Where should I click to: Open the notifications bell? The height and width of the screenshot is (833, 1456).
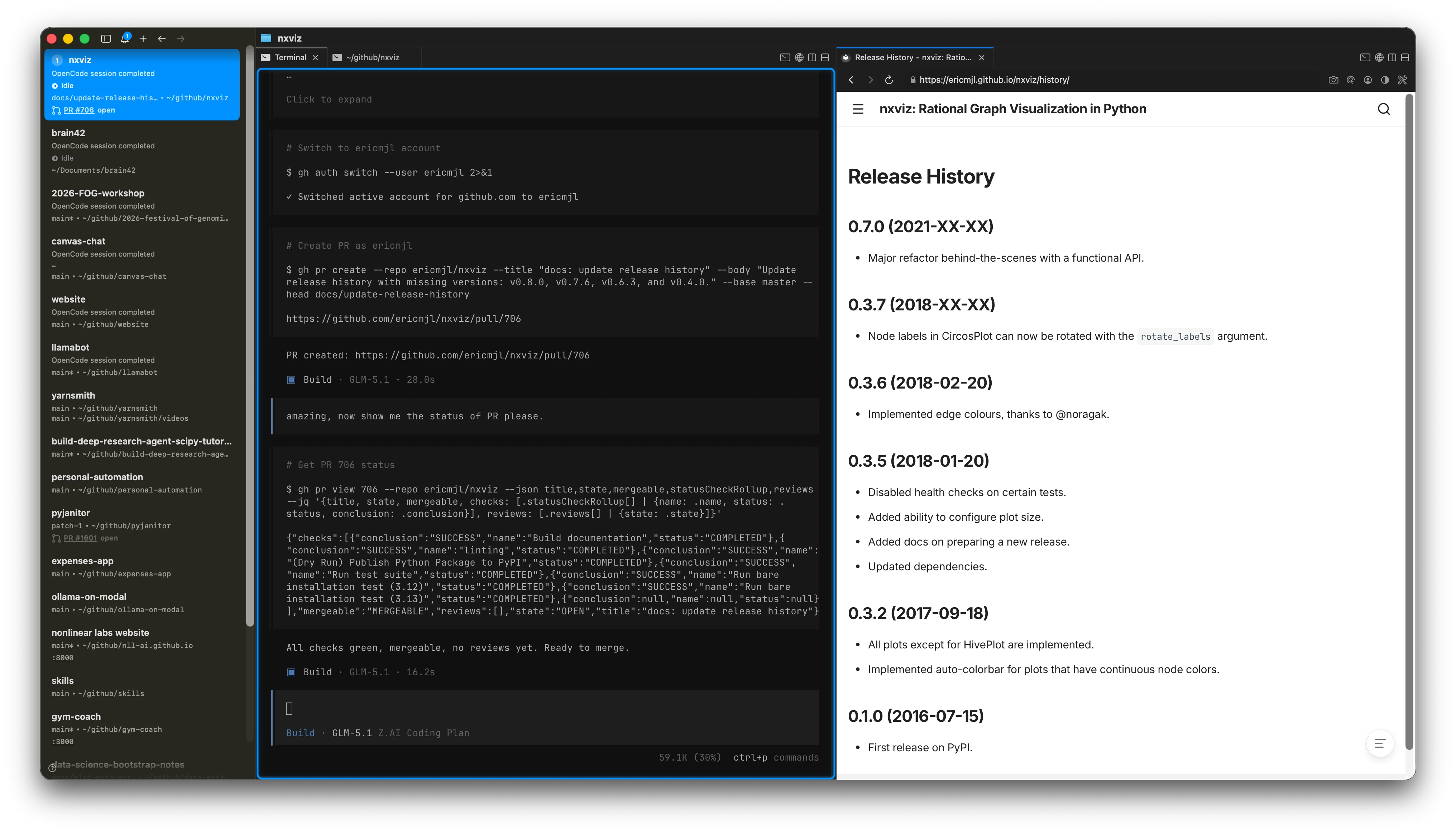pos(125,38)
